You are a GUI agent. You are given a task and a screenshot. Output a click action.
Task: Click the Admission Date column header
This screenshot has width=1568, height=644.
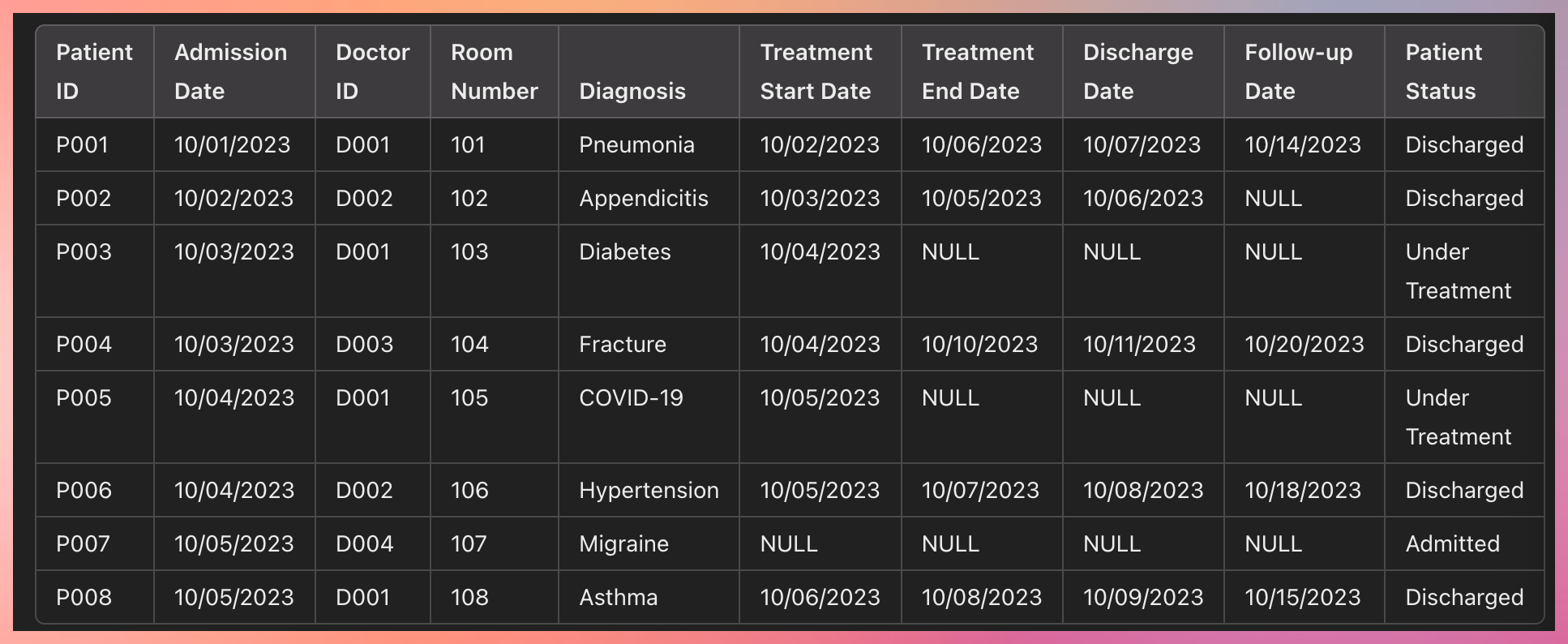pos(230,71)
